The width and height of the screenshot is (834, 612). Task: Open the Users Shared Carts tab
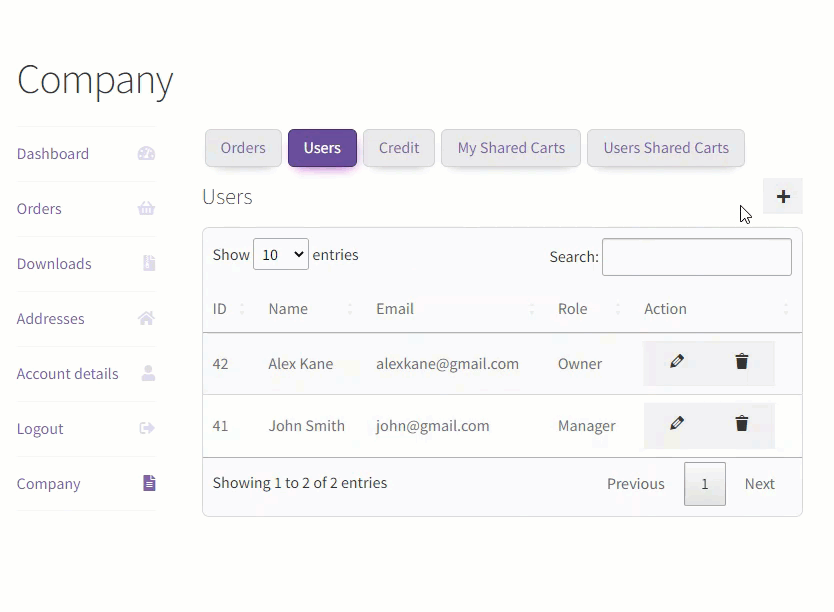(x=666, y=148)
